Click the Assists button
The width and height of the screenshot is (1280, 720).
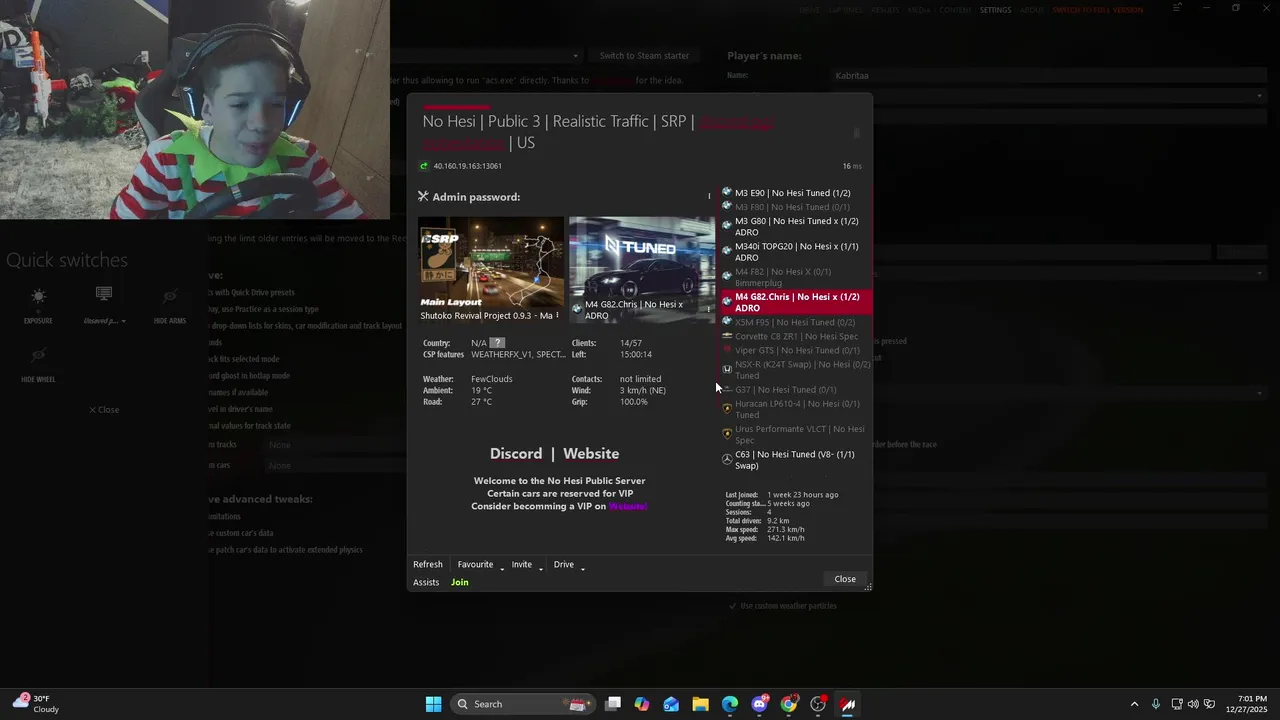click(x=426, y=582)
